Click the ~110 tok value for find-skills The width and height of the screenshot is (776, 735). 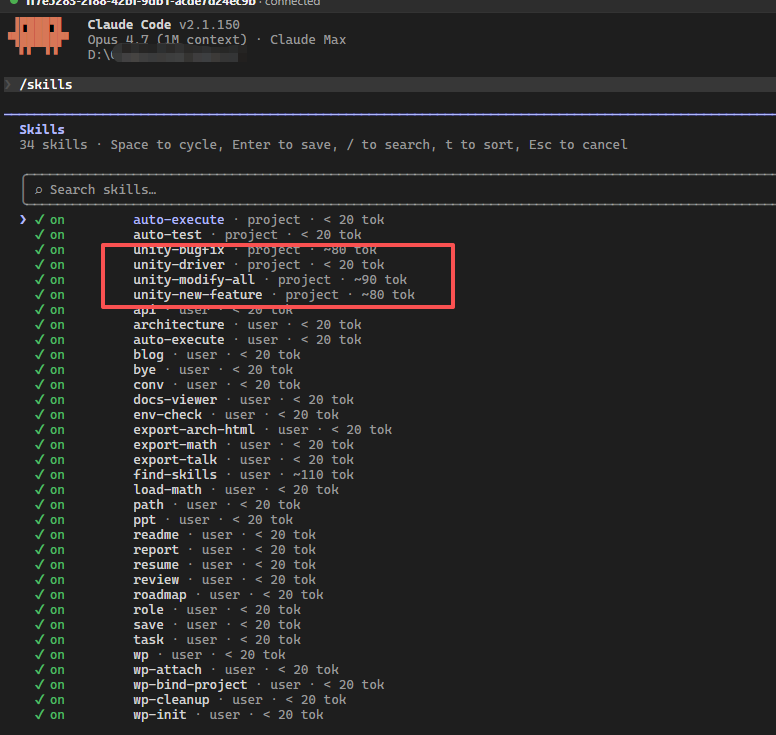[323, 475]
